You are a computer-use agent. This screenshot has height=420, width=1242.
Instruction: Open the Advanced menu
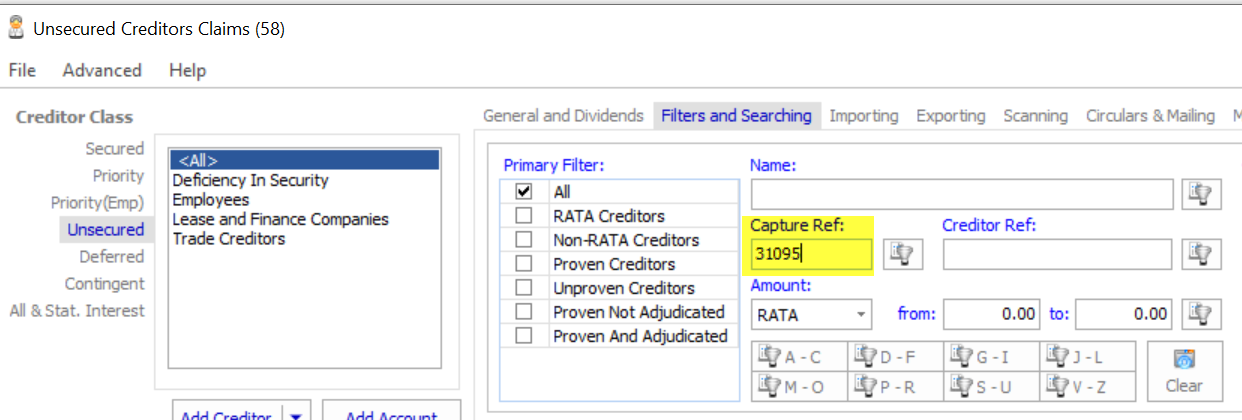coord(102,70)
